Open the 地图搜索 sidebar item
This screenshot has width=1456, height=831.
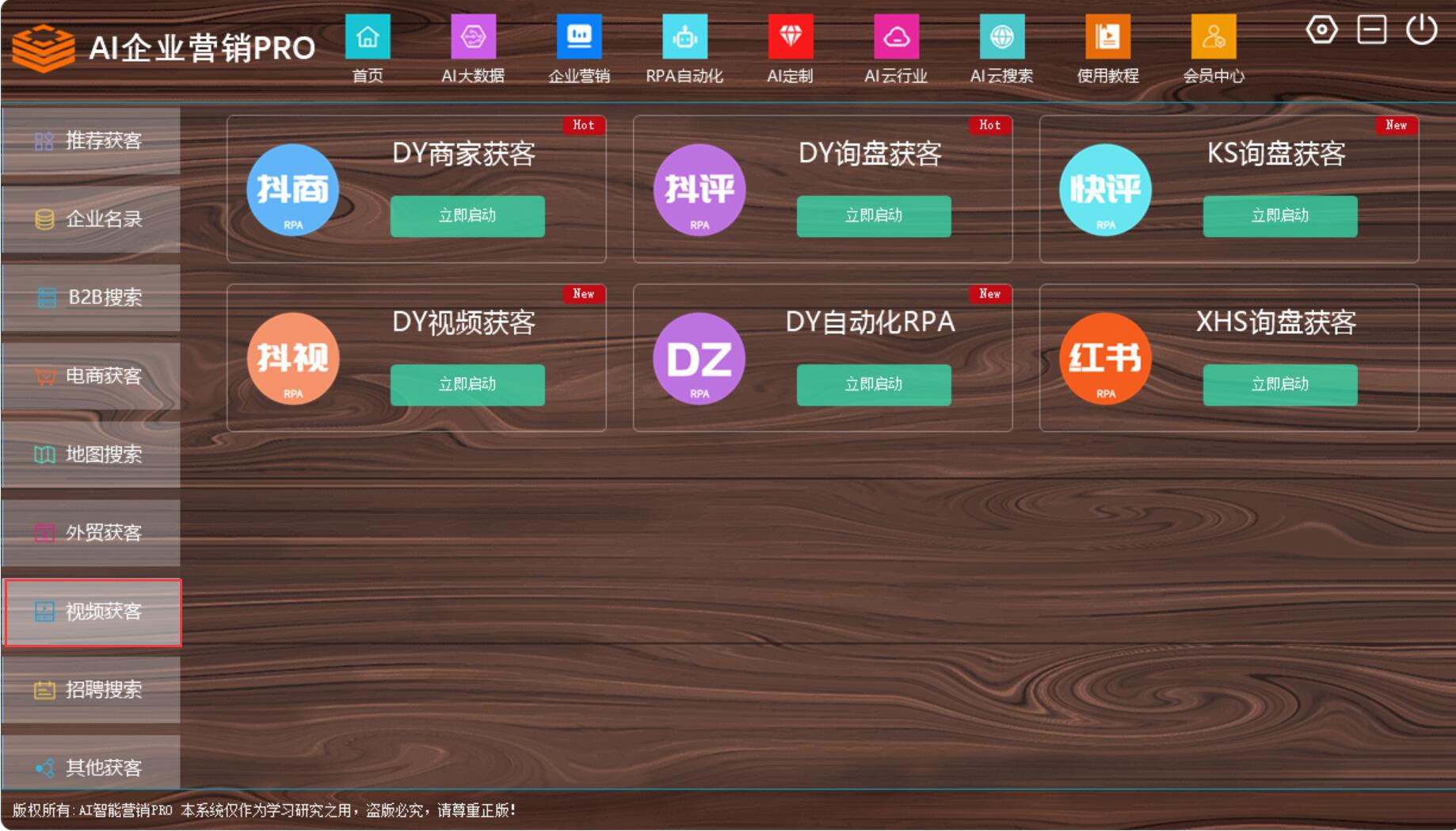[x=91, y=455]
